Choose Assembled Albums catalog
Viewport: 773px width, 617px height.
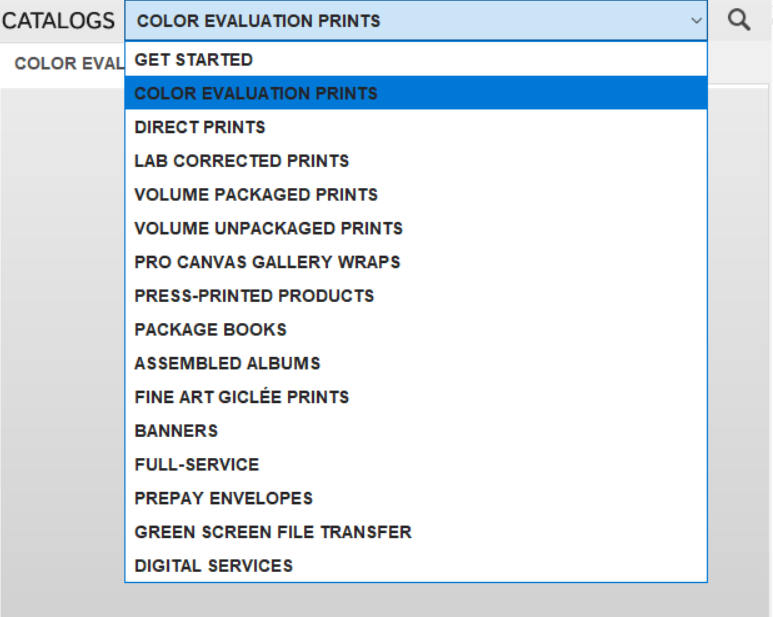coord(227,363)
